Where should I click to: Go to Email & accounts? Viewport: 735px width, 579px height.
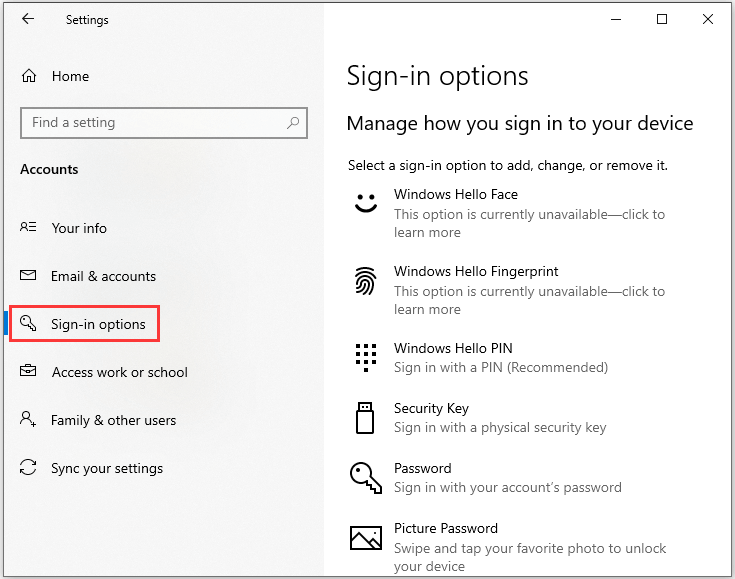(103, 277)
